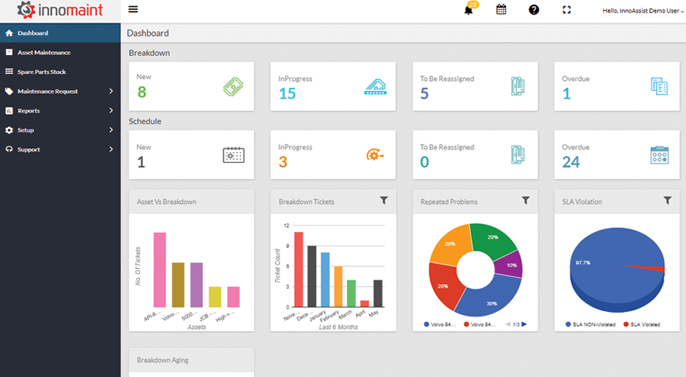Screen dimensions: 686x377
Task: Click the help question mark icon
Action: pos(534,10)
